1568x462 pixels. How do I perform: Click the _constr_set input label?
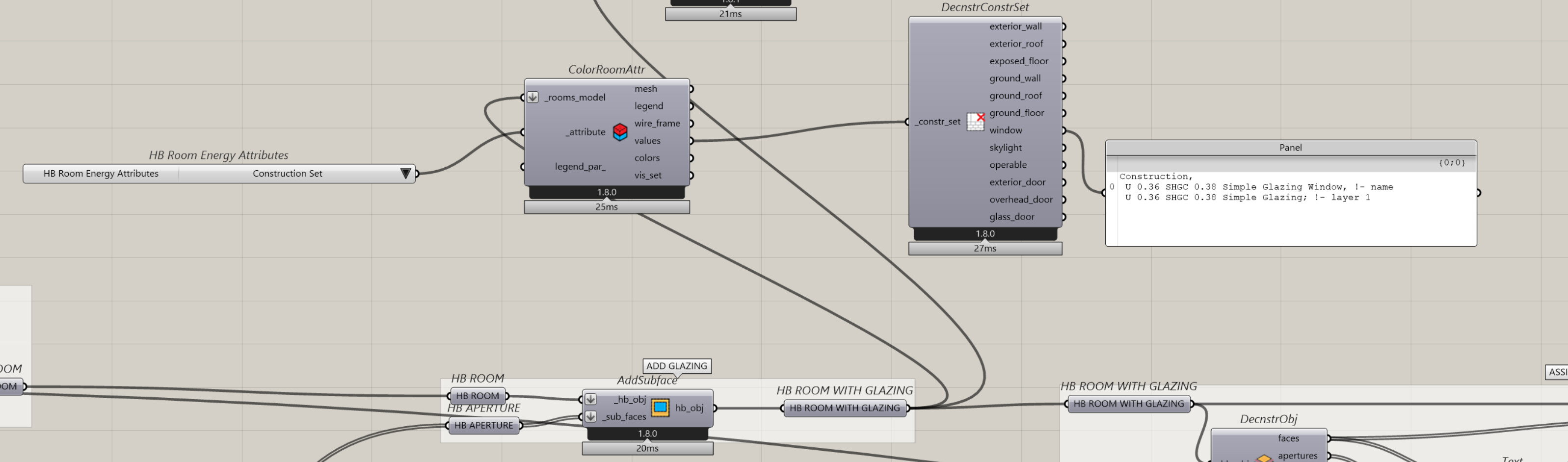coord(938,122)
